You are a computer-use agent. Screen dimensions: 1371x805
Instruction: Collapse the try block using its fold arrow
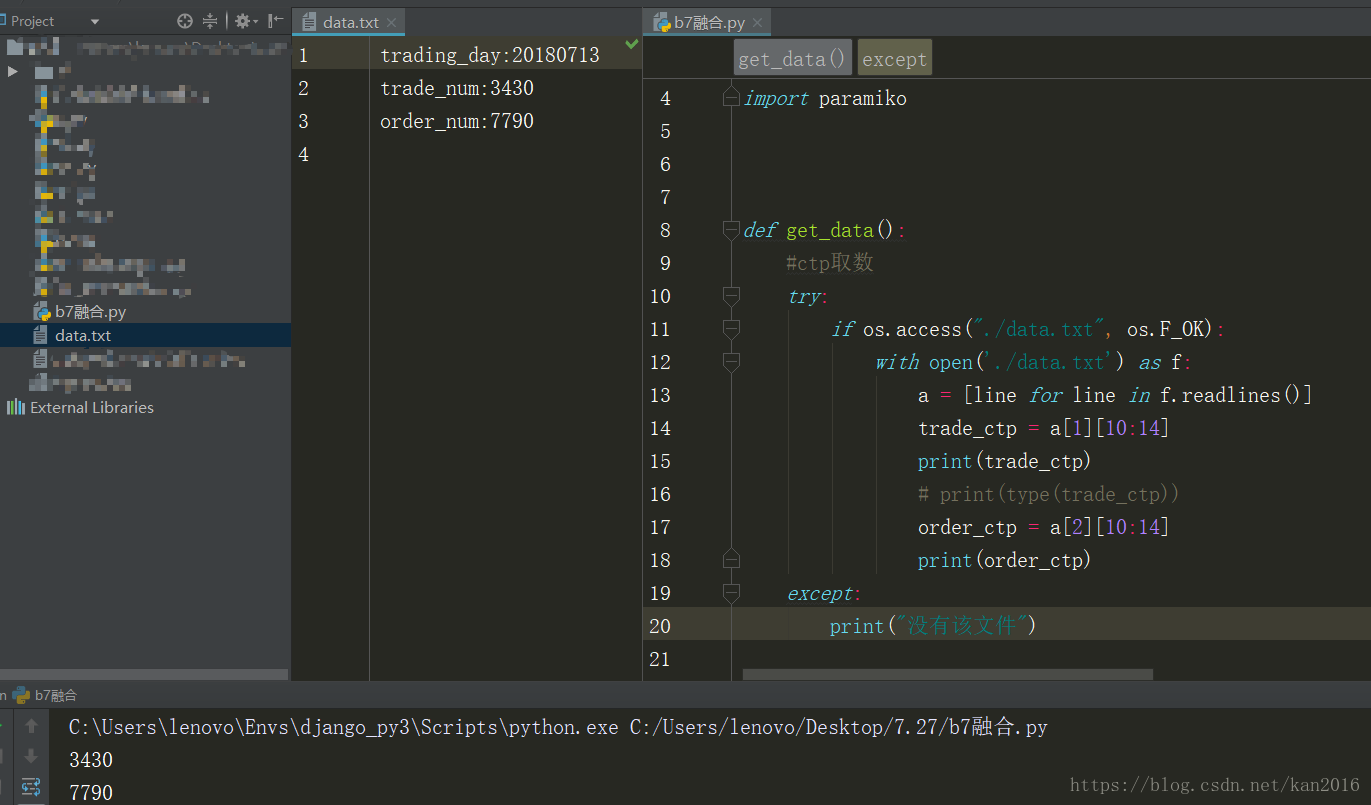click(x=731, y=296)
